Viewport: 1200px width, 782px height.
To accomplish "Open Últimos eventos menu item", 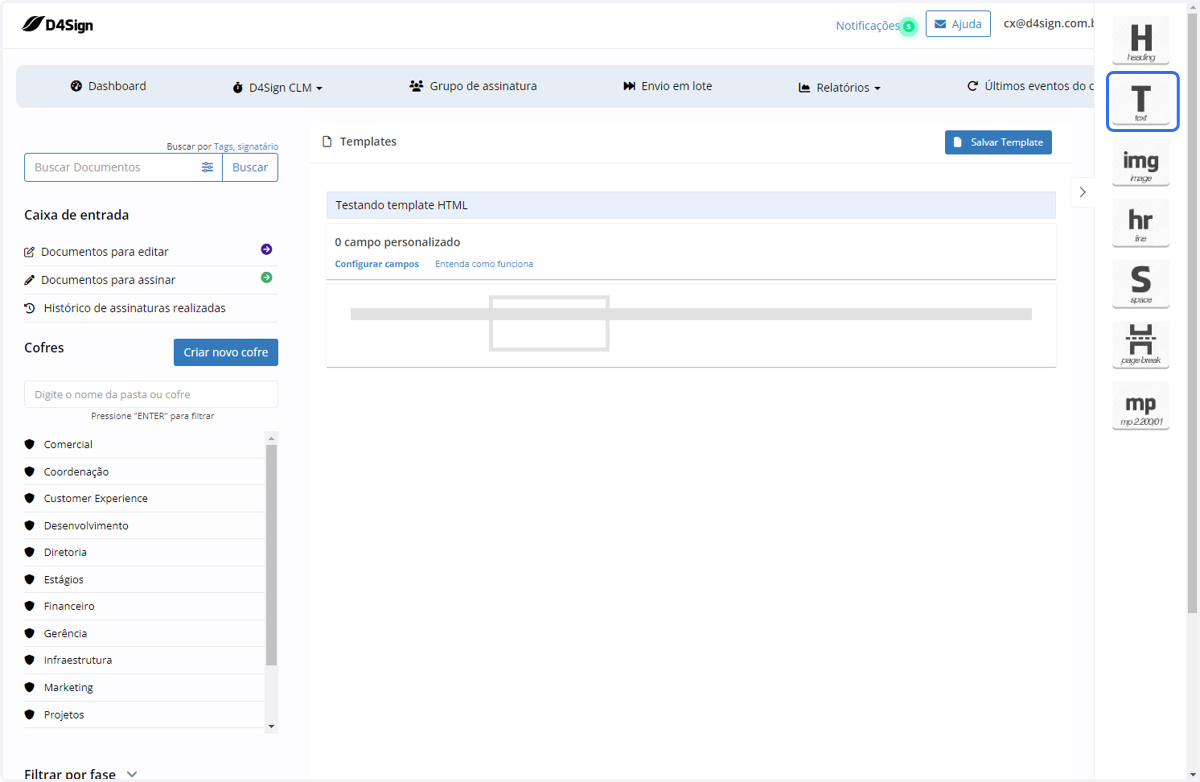I will pos(1030,86).
